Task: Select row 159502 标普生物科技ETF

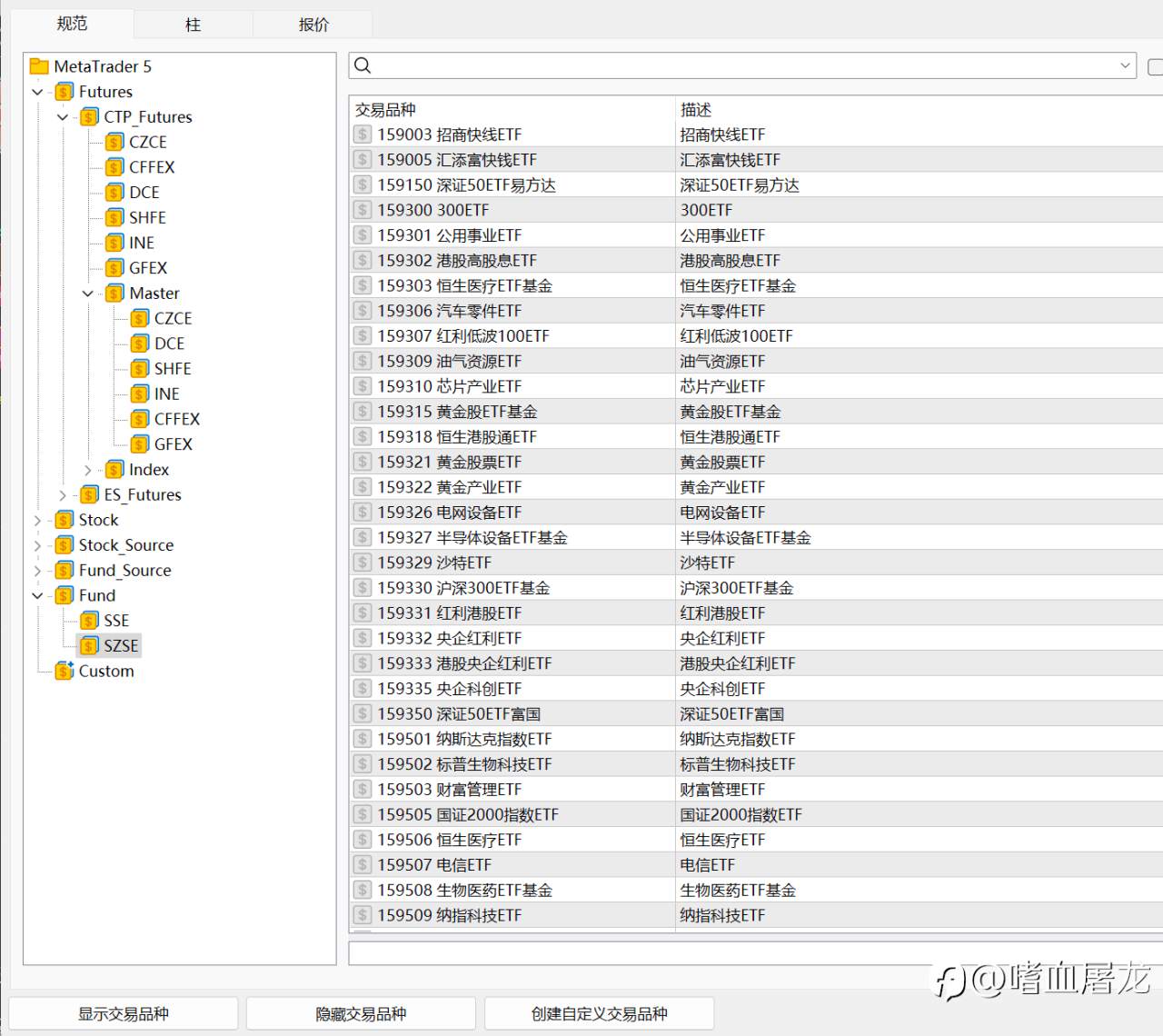Action: (756, 764)
